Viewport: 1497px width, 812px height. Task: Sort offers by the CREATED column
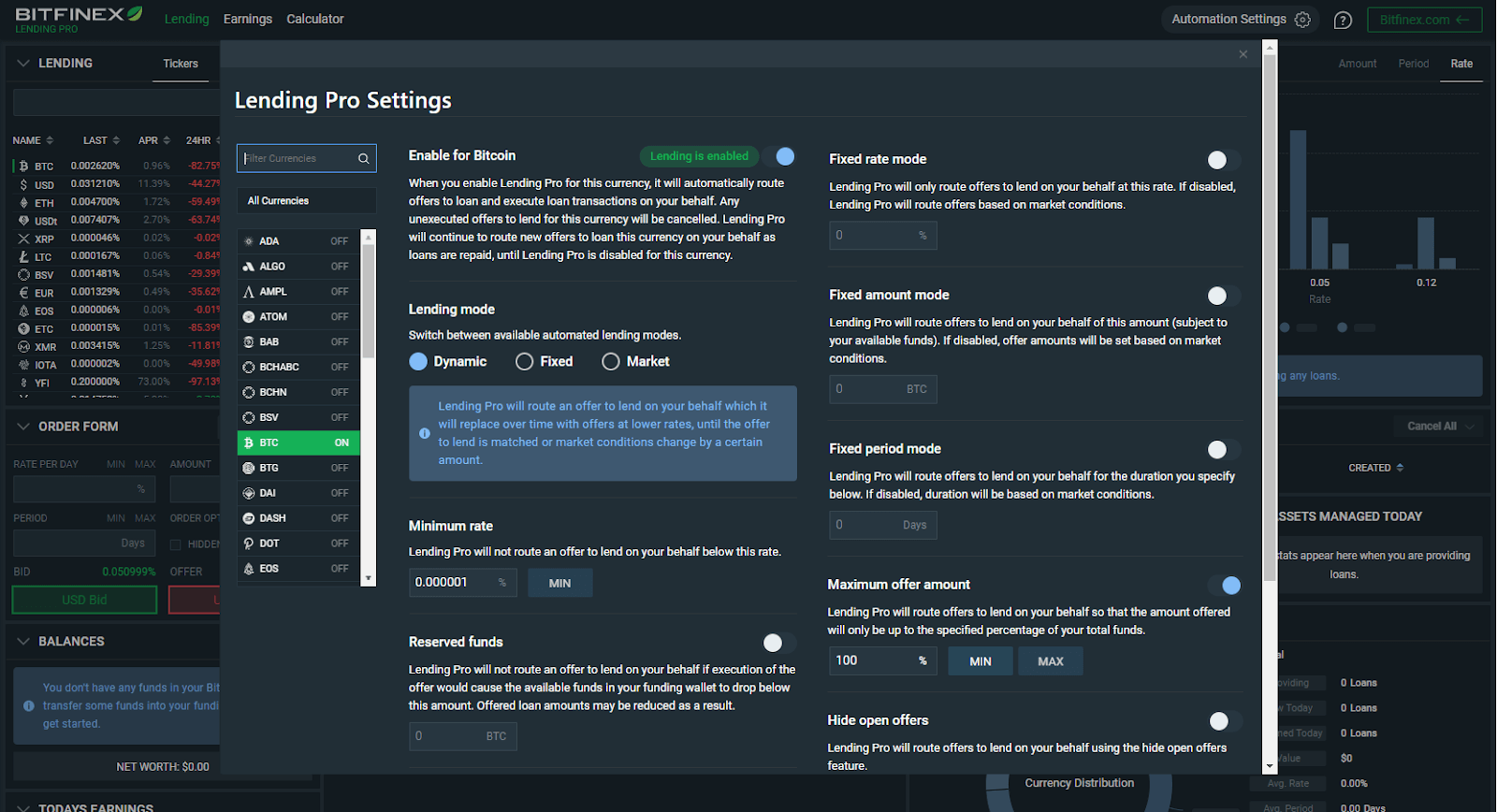point(1376,468)
